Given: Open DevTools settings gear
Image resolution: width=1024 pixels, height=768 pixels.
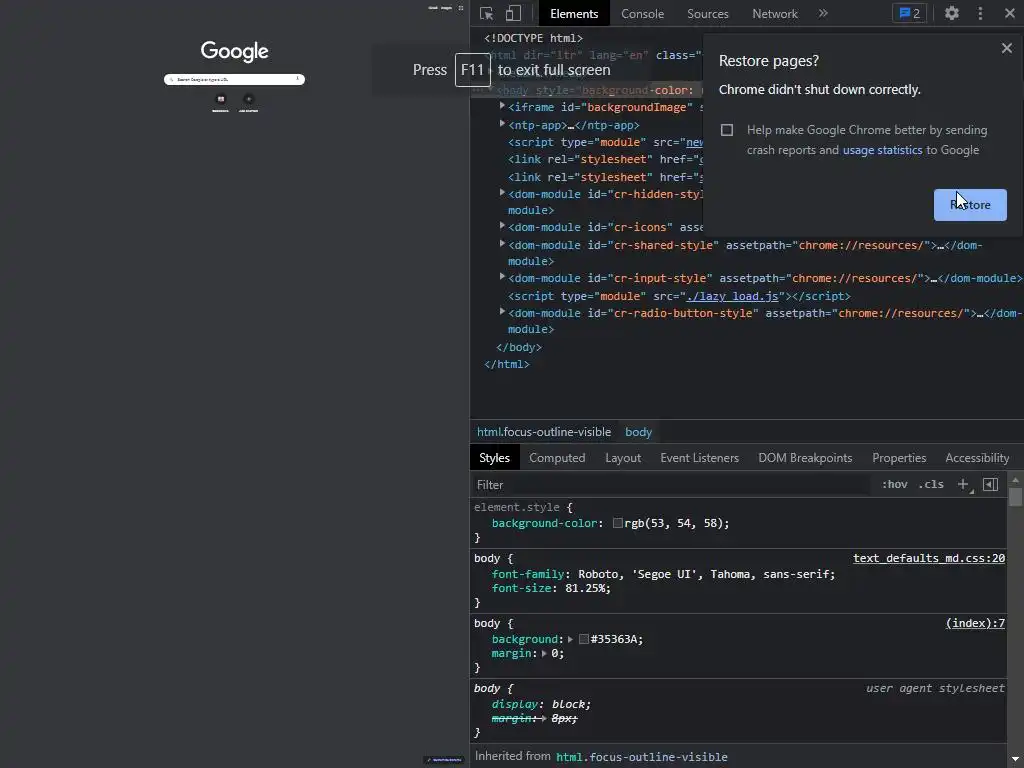Looking at the screenshot, I should (x=952, y=13).
